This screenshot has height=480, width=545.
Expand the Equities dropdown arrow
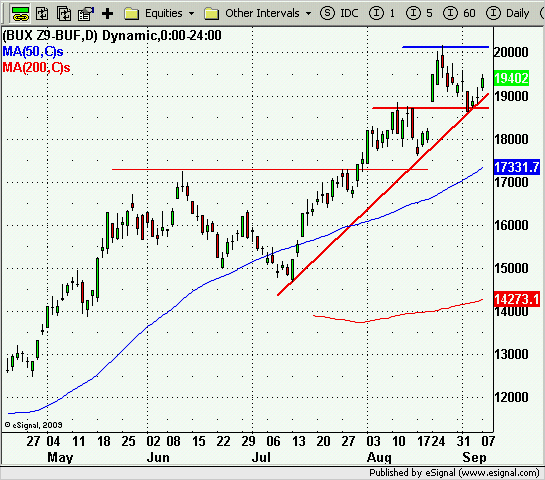(191, 14)
